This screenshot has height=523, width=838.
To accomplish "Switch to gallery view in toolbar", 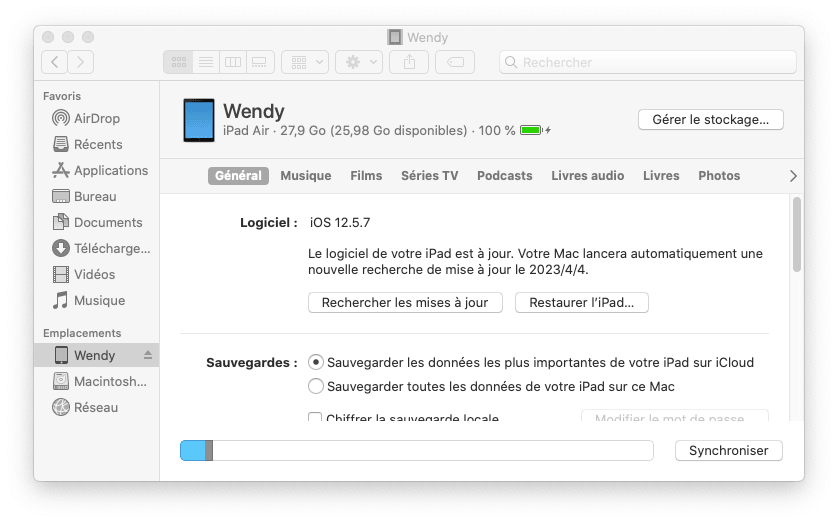I will pos(260,62).
